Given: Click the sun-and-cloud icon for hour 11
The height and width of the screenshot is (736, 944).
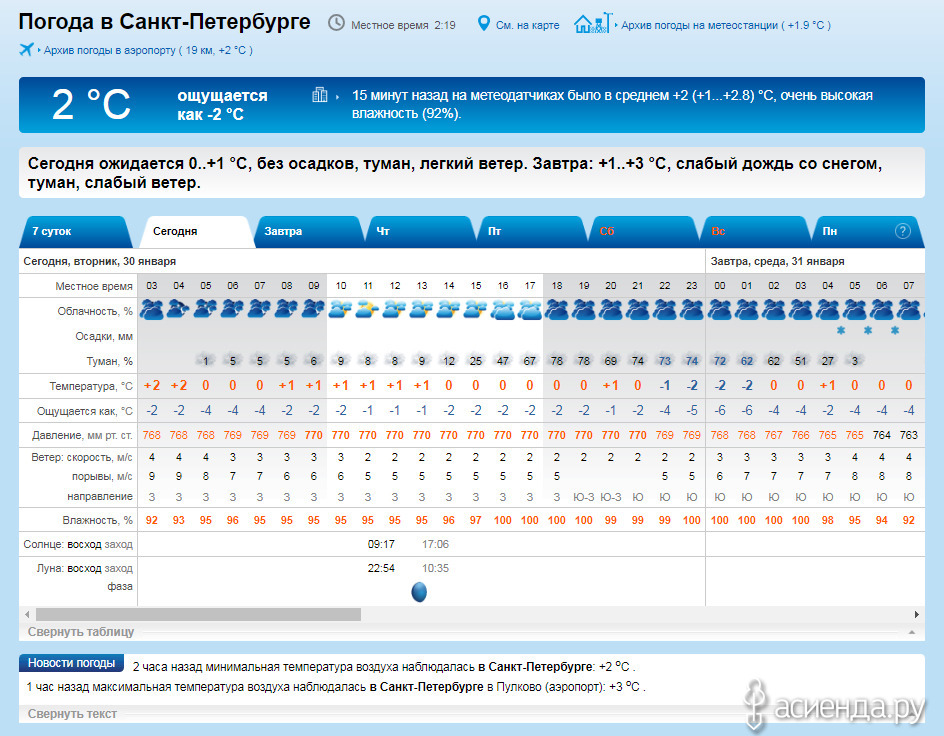Looking at the screenshot, I should 368,310.
